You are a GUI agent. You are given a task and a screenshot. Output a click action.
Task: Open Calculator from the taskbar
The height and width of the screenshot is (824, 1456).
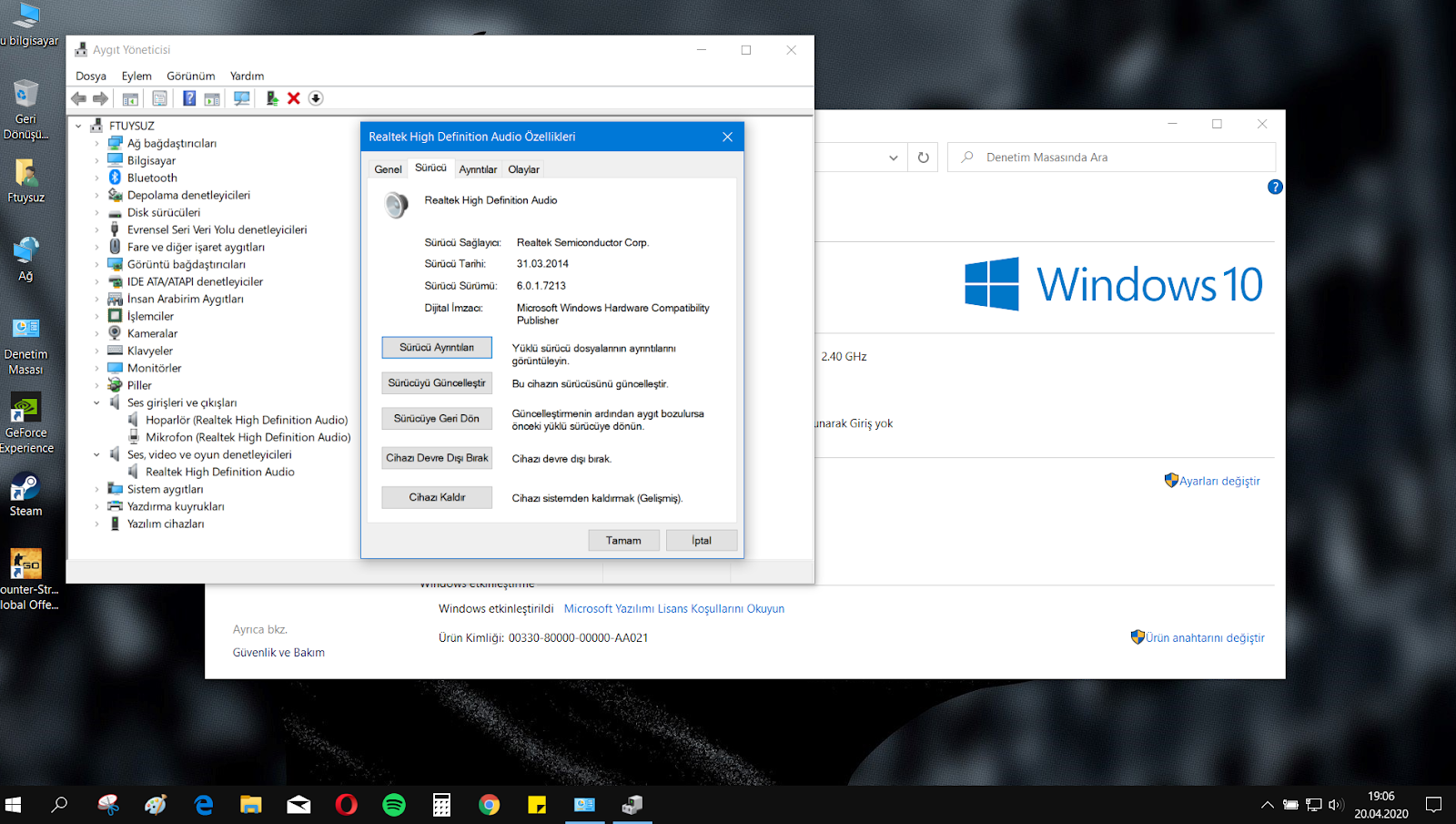441,804
